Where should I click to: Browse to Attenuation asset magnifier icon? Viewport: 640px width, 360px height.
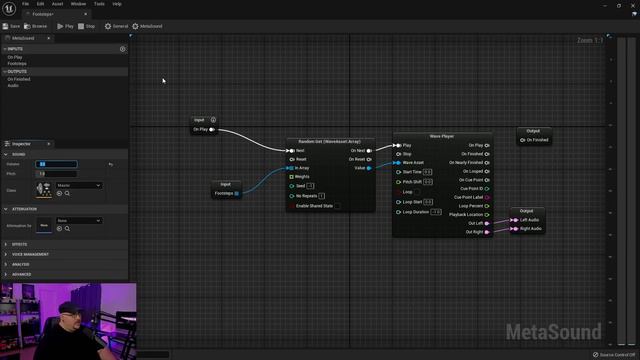tap(67, 229)
